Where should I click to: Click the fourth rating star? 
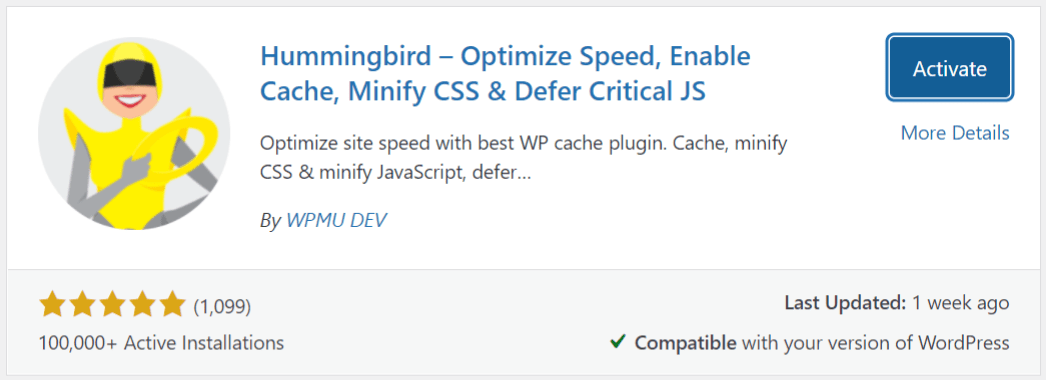pyautogui.click(x=141, y=305)
